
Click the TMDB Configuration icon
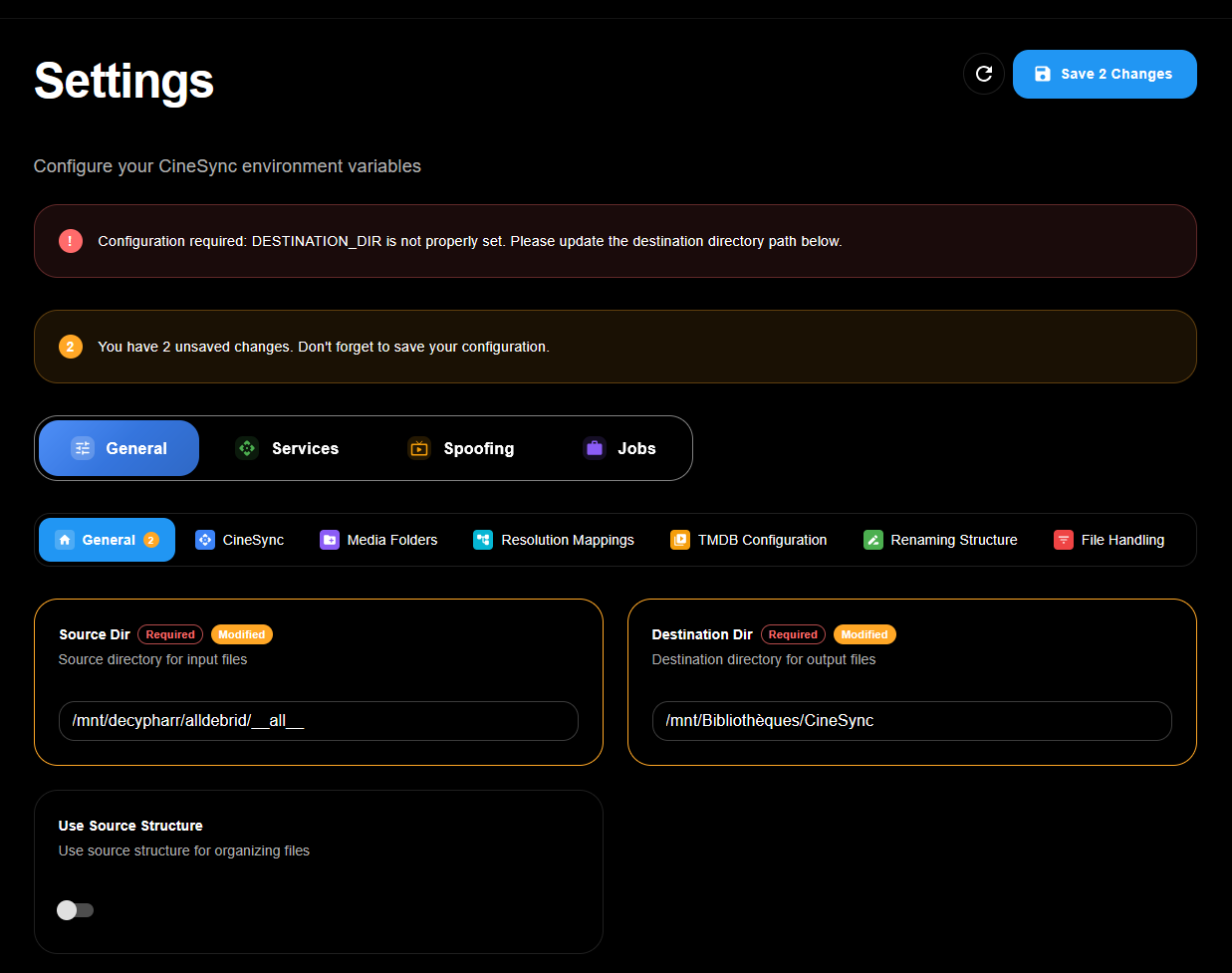tap(680, 540)
